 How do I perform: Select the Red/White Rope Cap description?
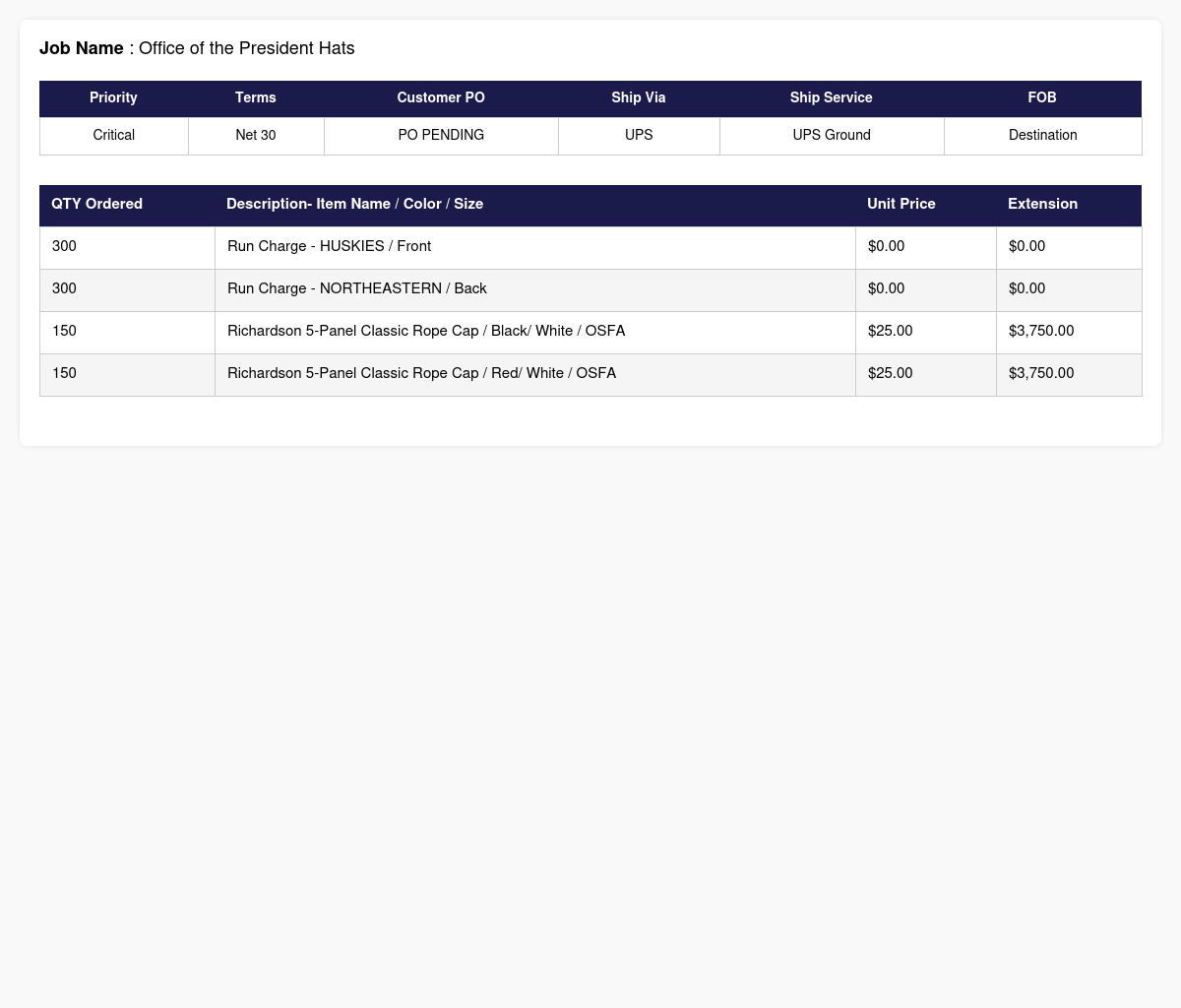[x=421, y=374]
